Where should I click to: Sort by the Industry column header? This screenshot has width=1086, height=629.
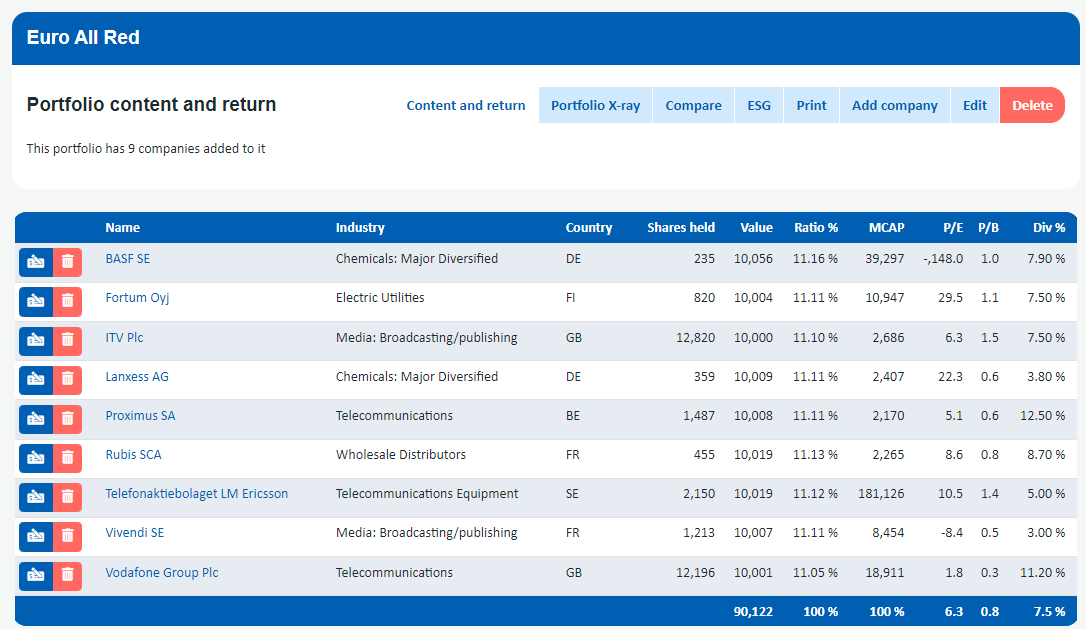pyautogui.click(x=360, y=228)
